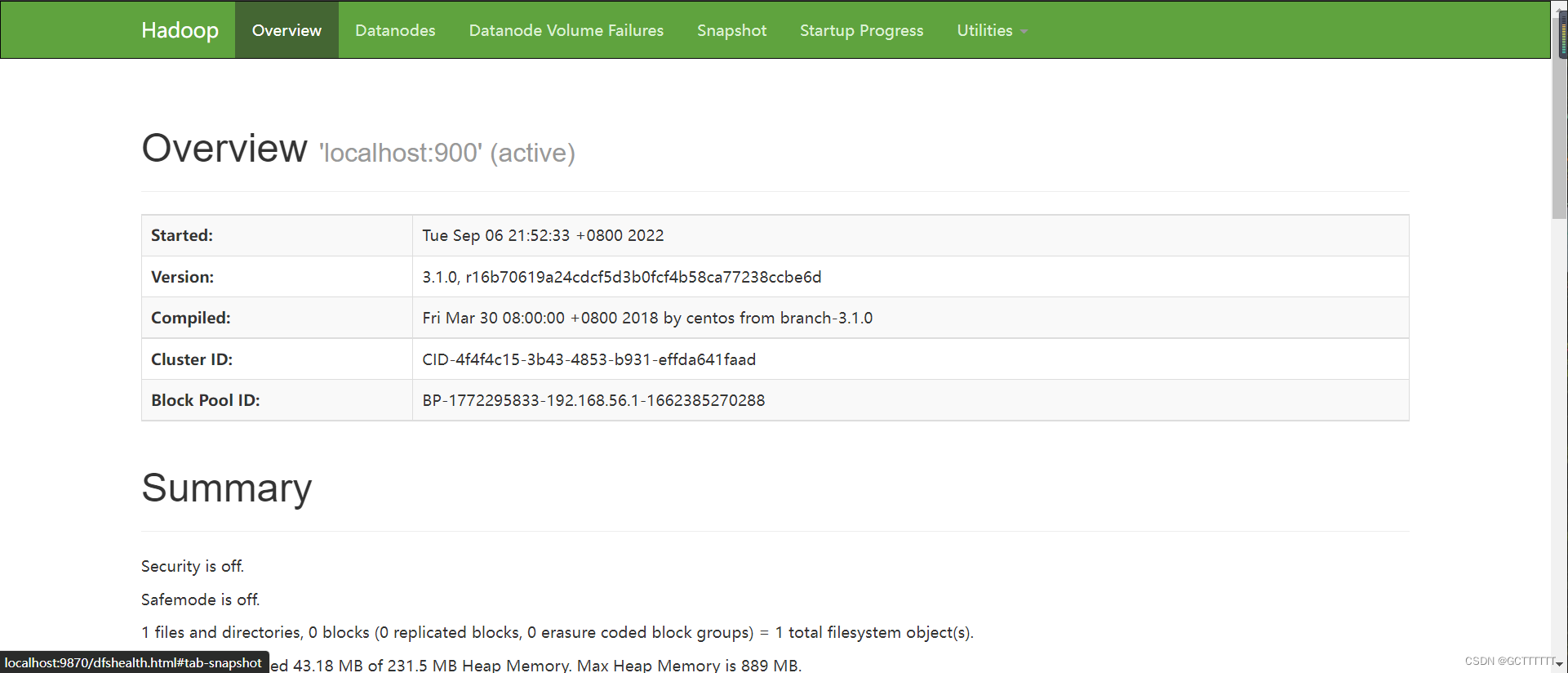Screen dimensions: 1568x673
Task: Expand the Utilities dropdown menu
Action: 992,30
